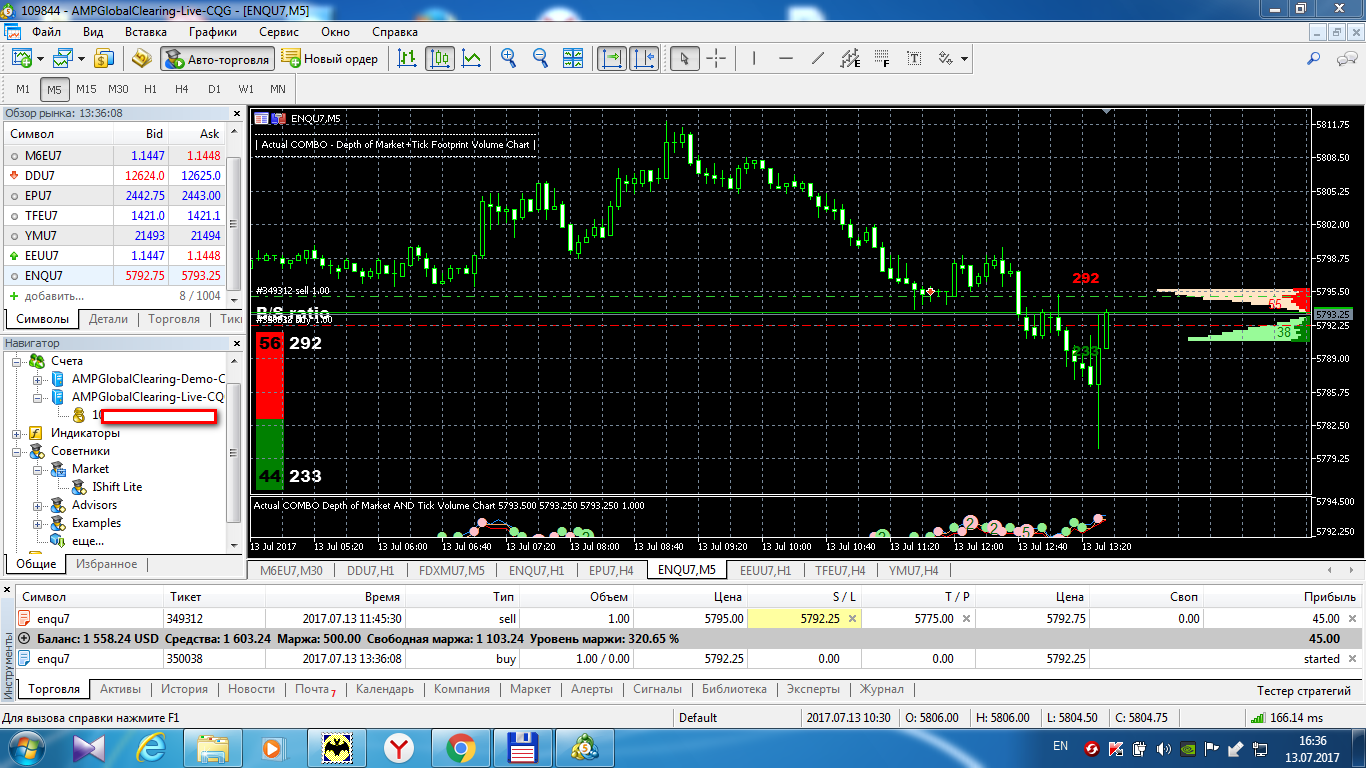Toggle the Авто-торговля auto-trading button
Image resolution: width=1366 pixels, height=768 pixels.
[217, 59]
